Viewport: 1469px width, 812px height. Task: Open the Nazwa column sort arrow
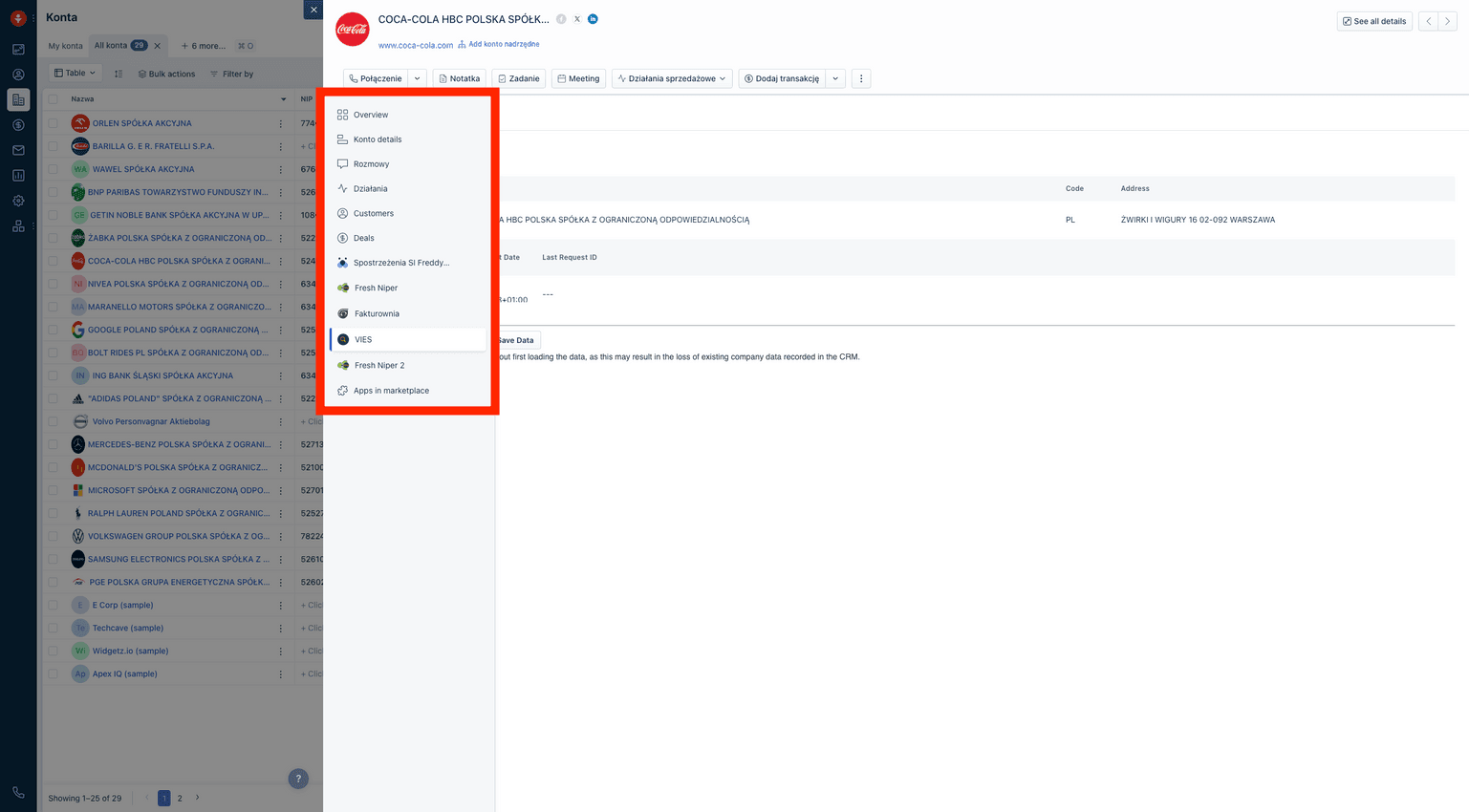pos(284,99)
